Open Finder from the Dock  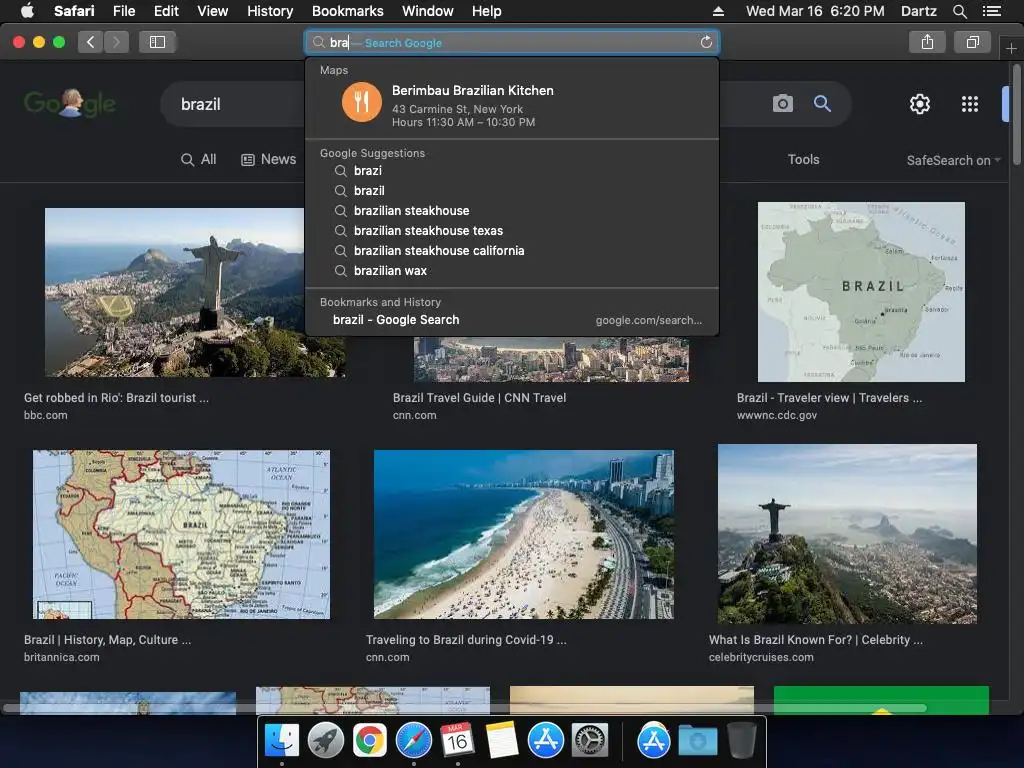click(282, 741)
